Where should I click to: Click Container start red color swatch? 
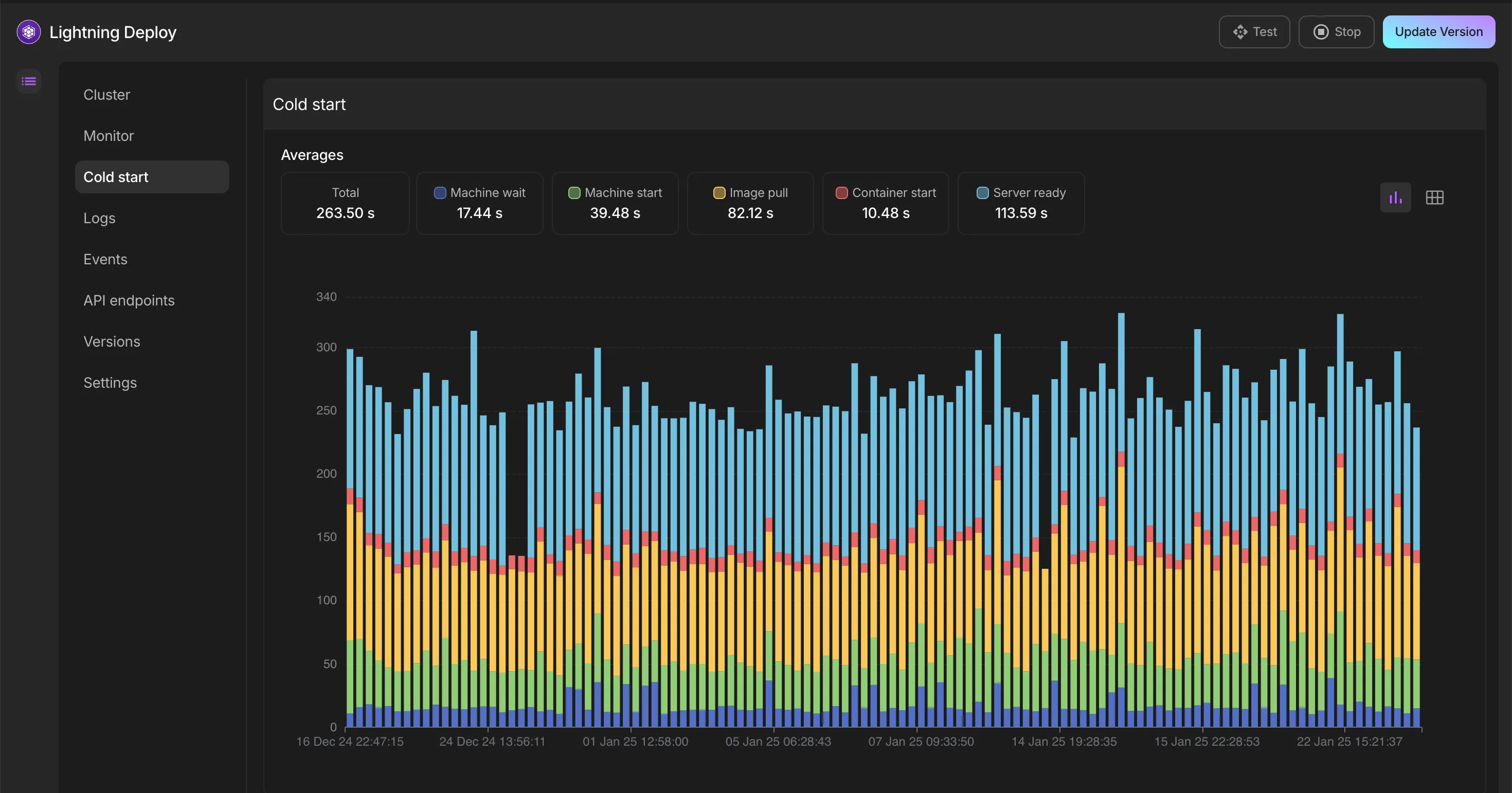pos(842,192)
